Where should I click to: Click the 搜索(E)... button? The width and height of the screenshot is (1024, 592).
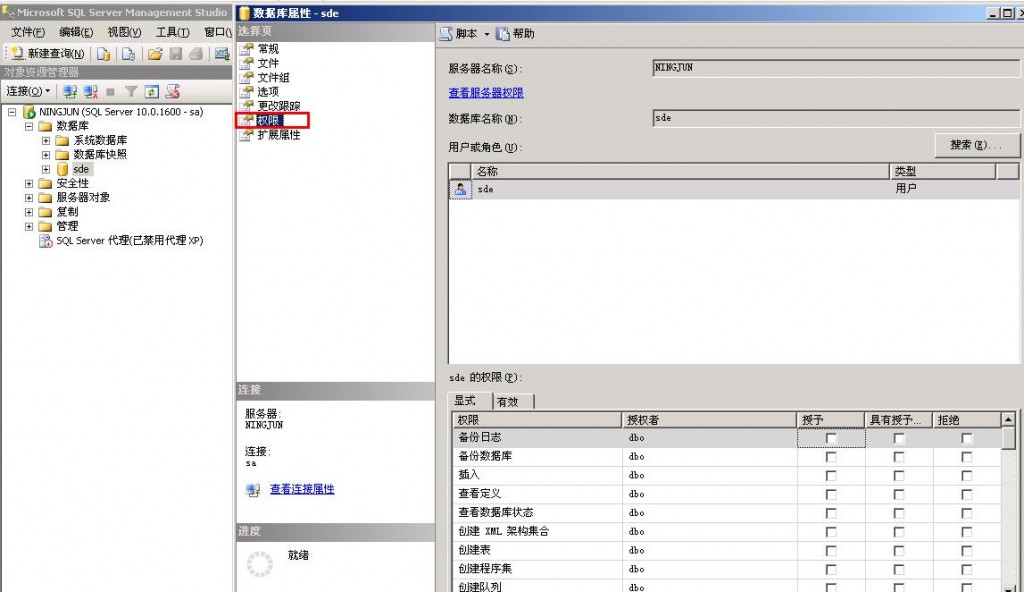tap(977, 145)
